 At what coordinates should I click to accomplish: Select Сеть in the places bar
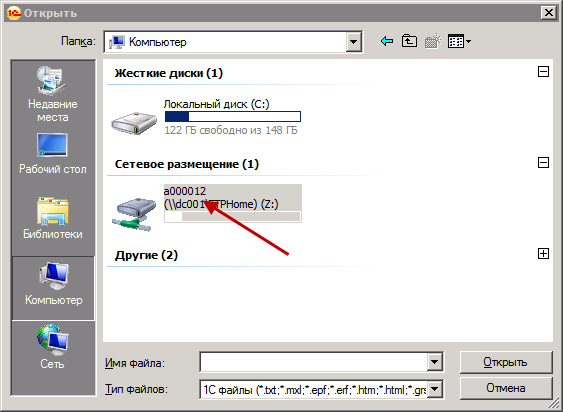coord(52,347)
